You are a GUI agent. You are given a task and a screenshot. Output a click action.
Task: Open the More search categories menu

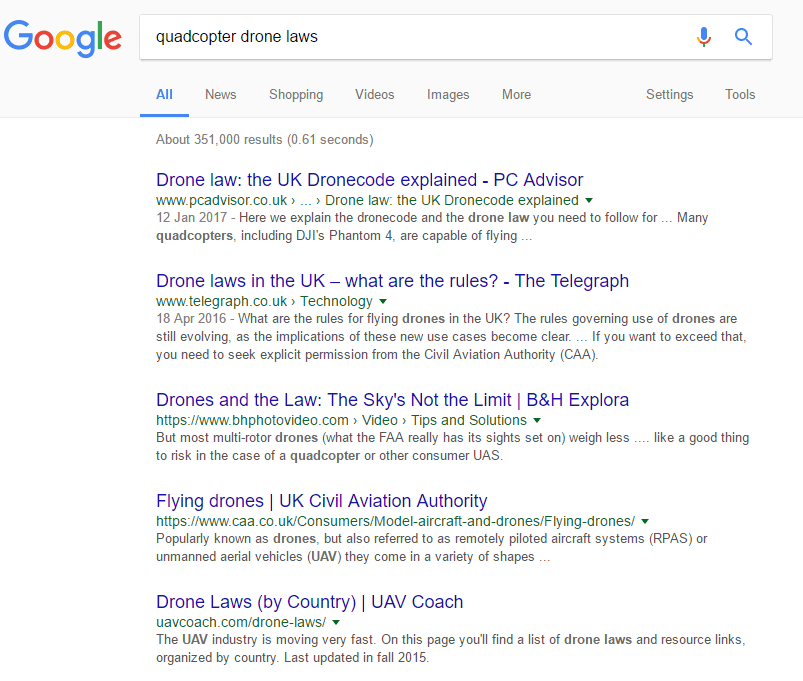point(516,94)
